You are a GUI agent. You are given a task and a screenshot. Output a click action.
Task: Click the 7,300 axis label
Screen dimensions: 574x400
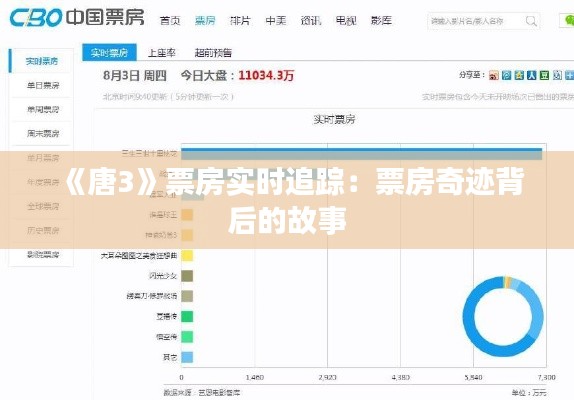pos(546,377)
